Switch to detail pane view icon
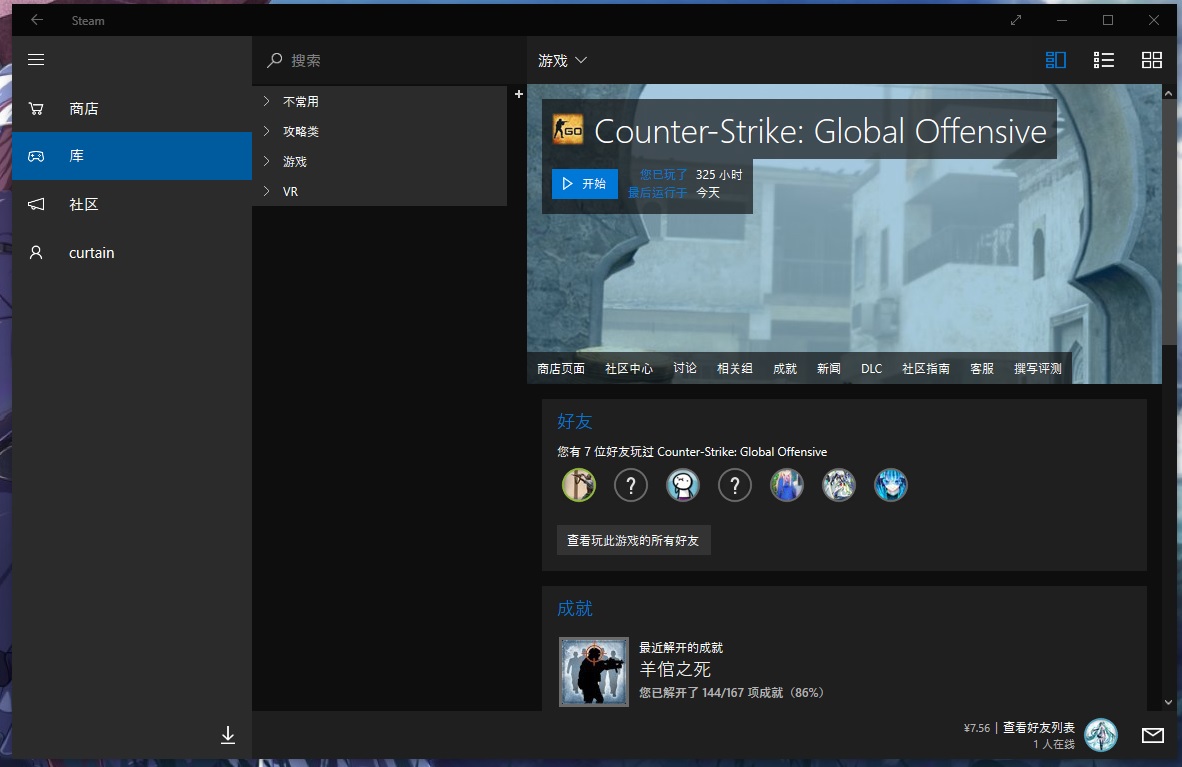The image size is (1182, 767). pyautogui.click(x=1056, y=60)
